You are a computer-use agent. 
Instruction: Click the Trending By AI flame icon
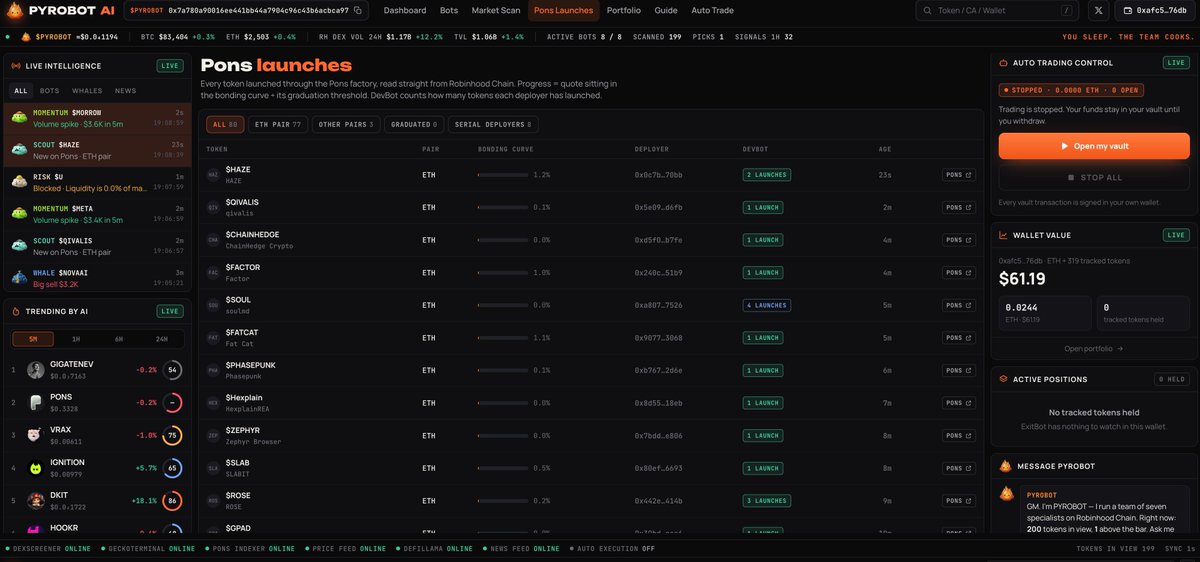click(x=16, y=311)
